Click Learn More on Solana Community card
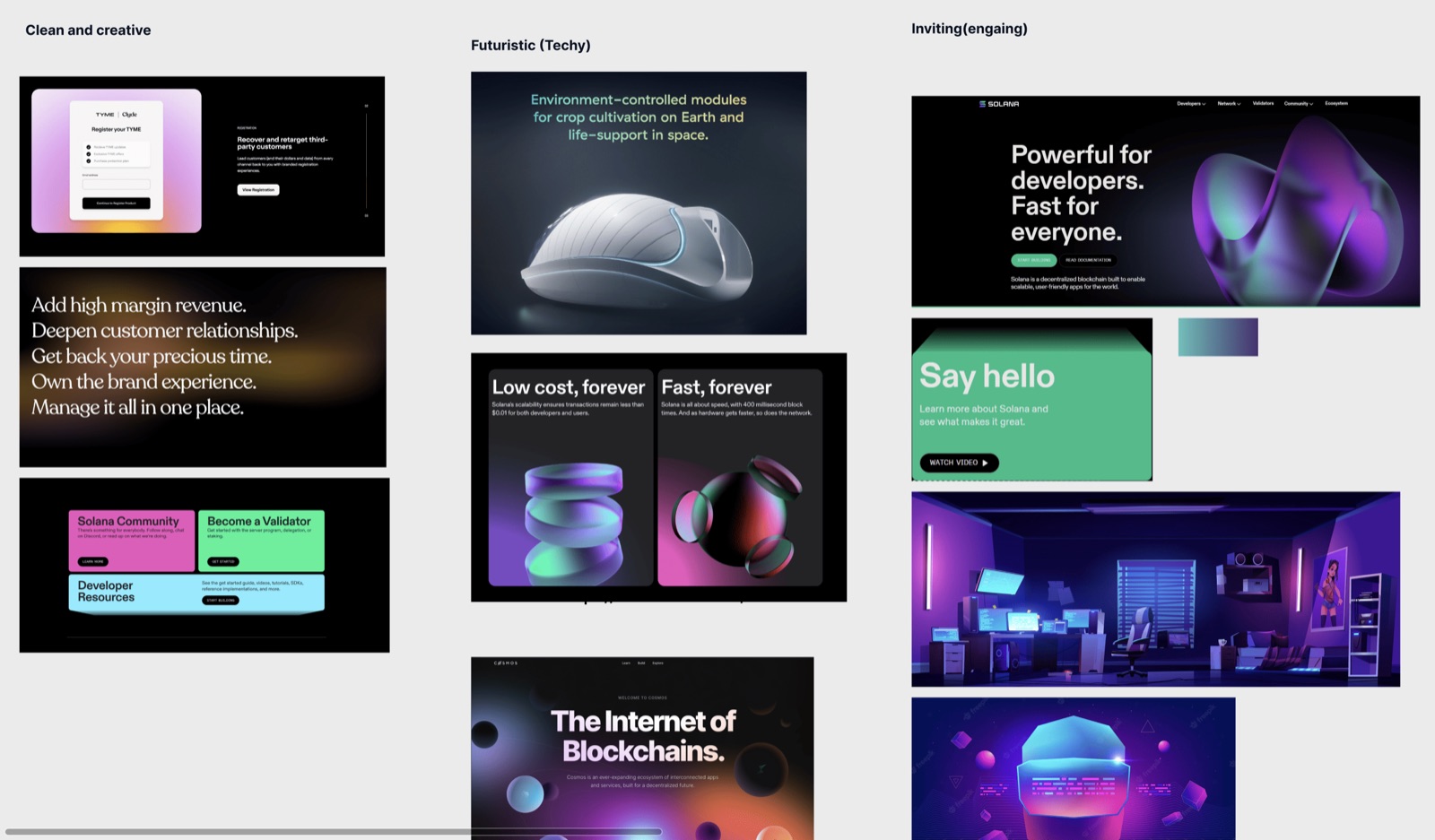 point(92,561)
